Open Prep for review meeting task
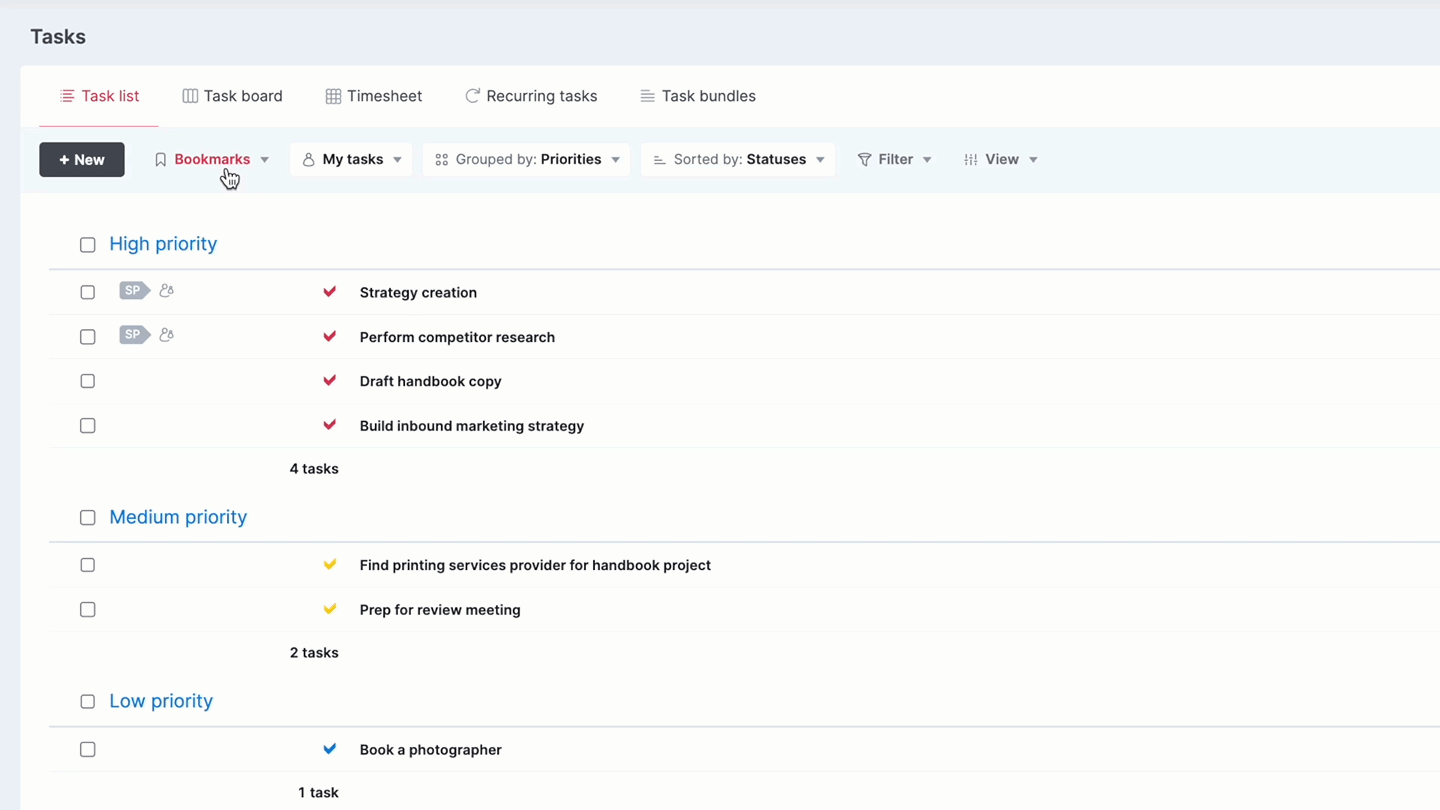Image resolution: width=1440 pixels, height=810 pixels. pyautogui.click(x=440, y=610)
